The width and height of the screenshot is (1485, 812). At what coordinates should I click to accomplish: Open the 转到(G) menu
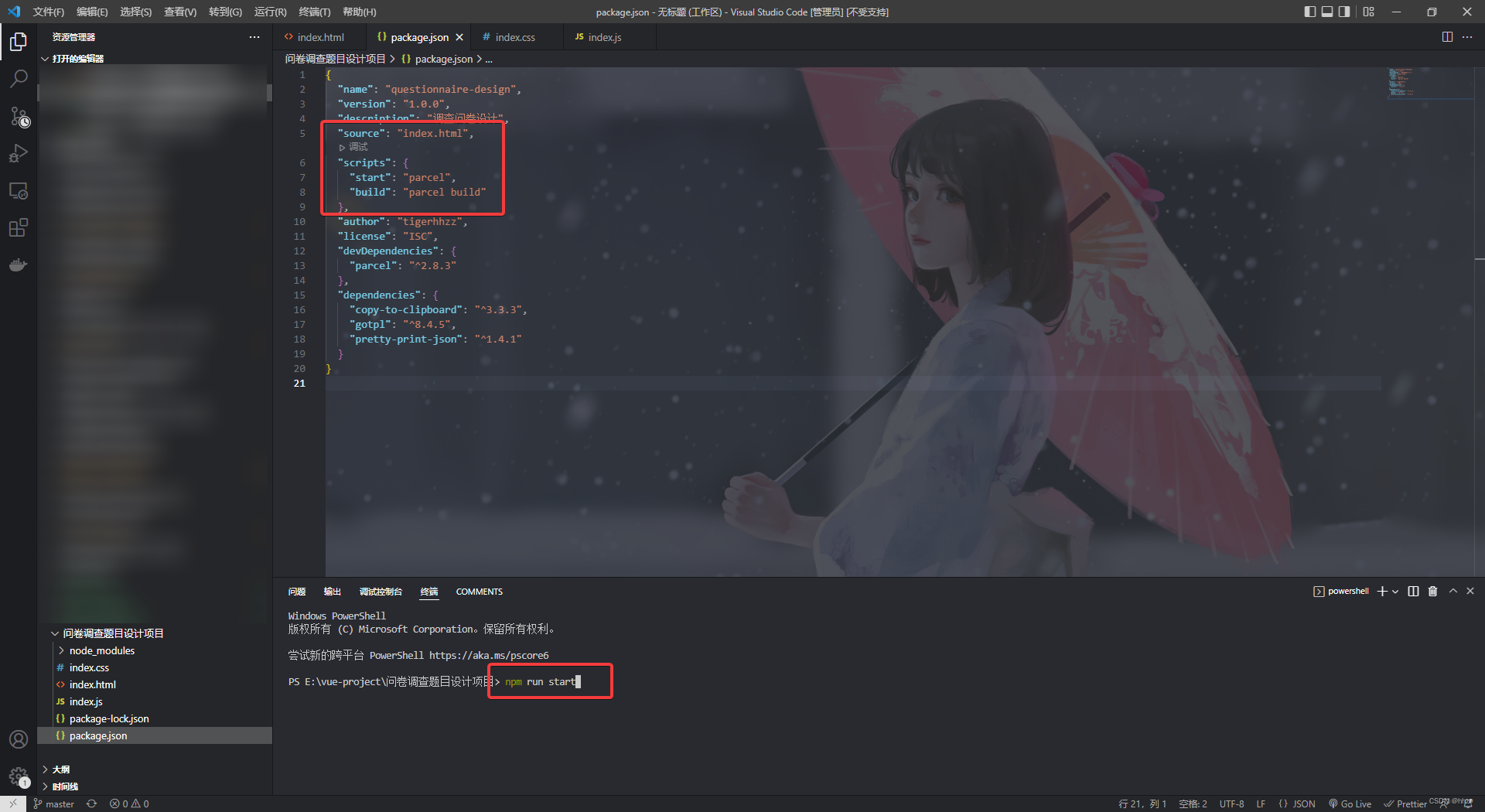pyautogui.click(x=225, y=12)
